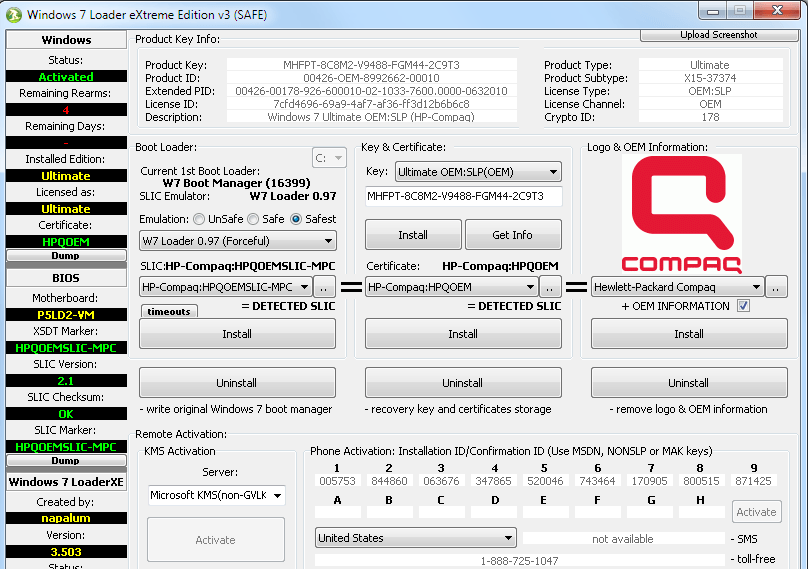
Task: Click the timeouts tab
Action: tap(169, 312)
